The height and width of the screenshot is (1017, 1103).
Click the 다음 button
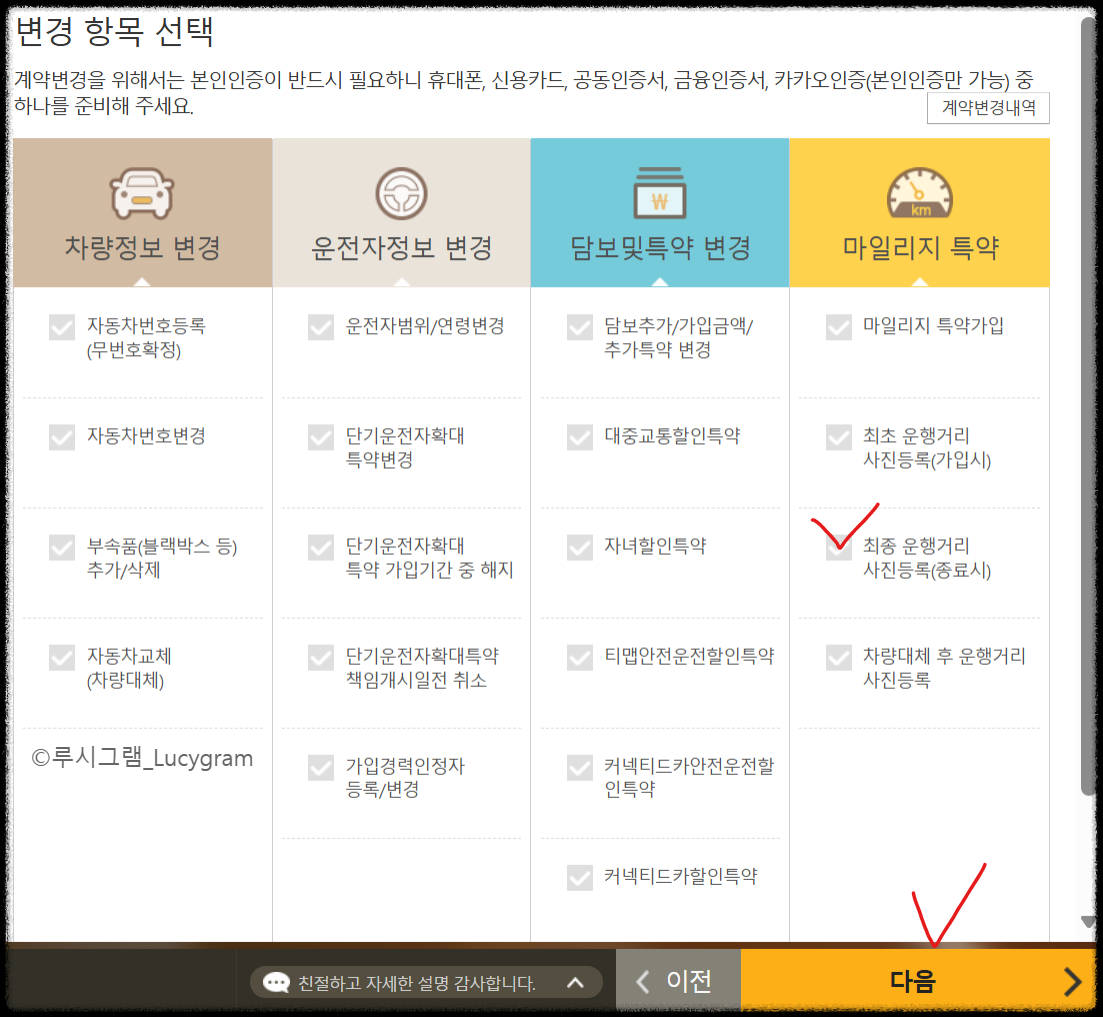point(918,982)
